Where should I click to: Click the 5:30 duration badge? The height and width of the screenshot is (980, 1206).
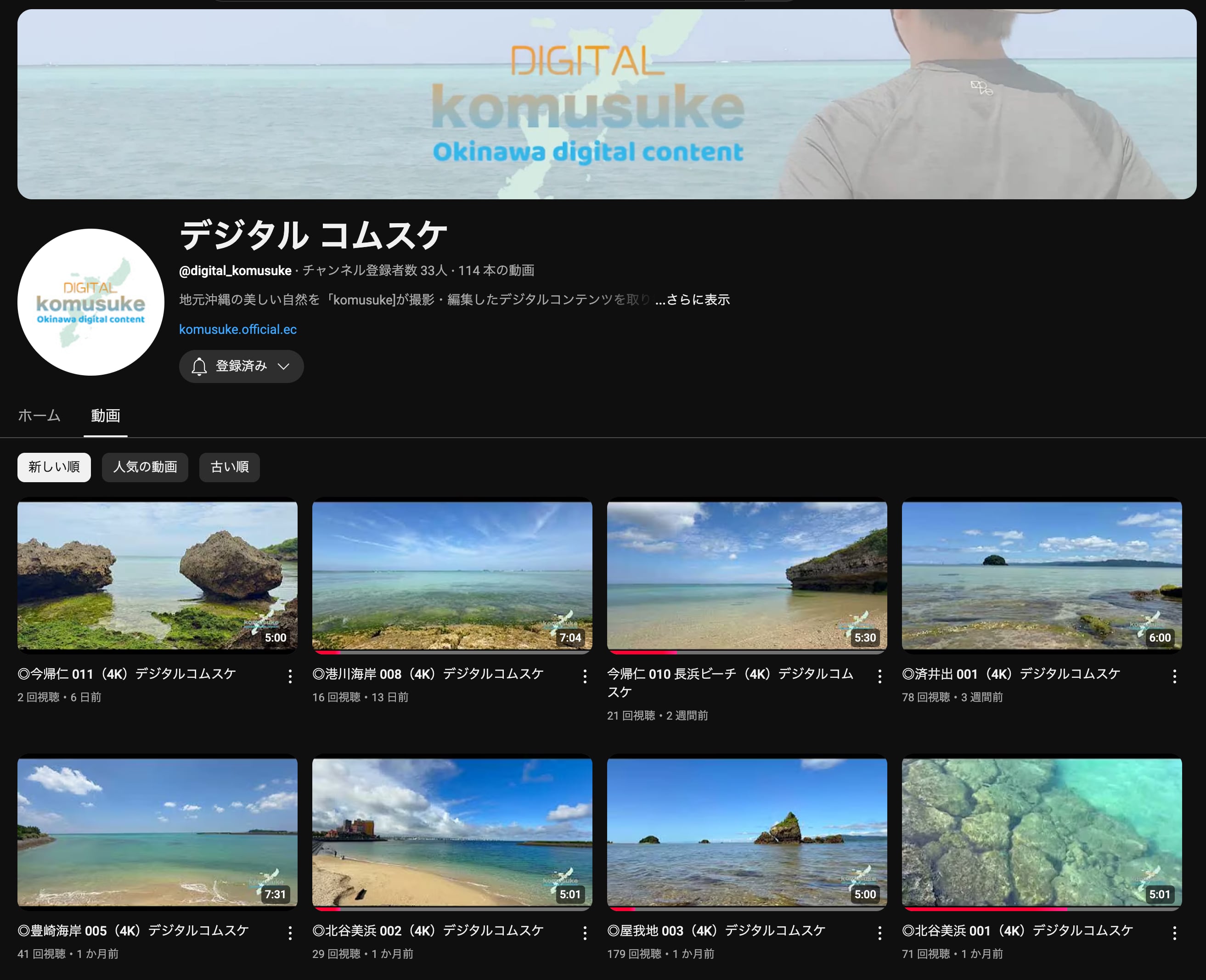pyautogui.click(x=865, y=637)
